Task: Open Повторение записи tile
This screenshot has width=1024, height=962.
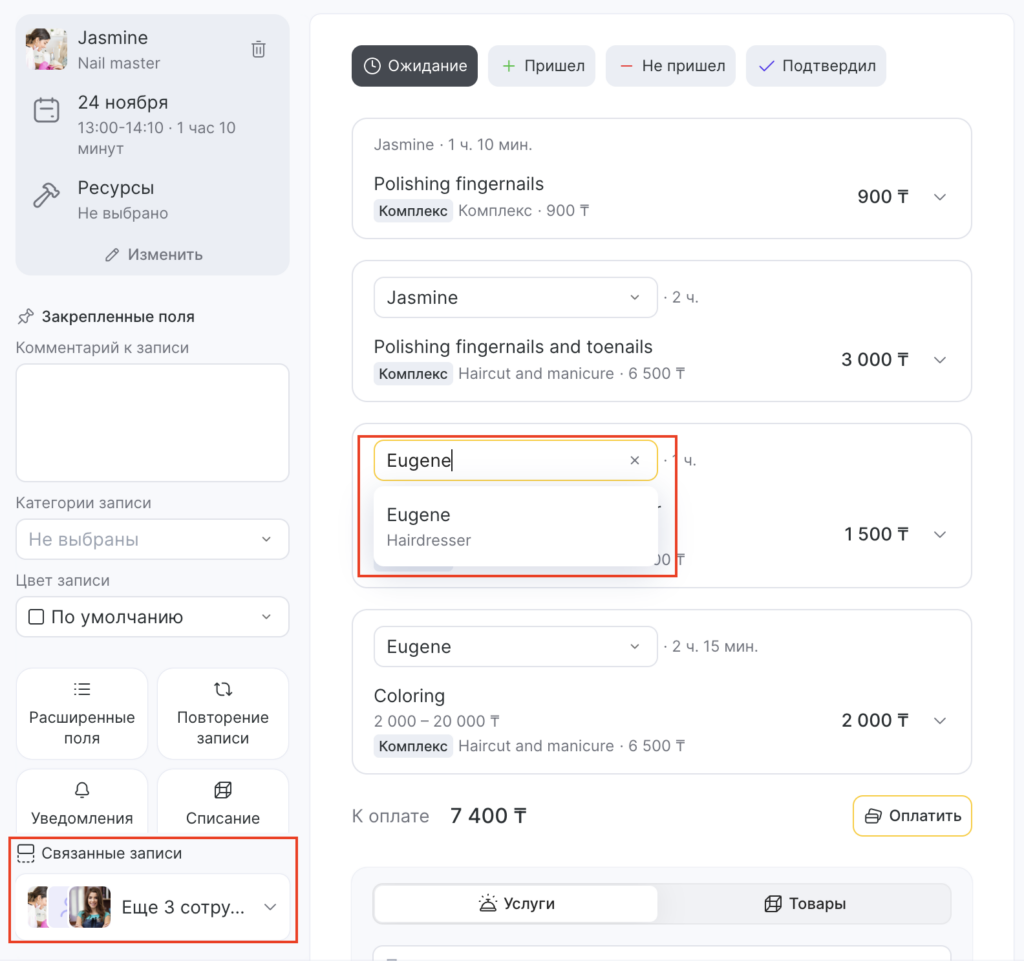Action: [x=223, y=714]
